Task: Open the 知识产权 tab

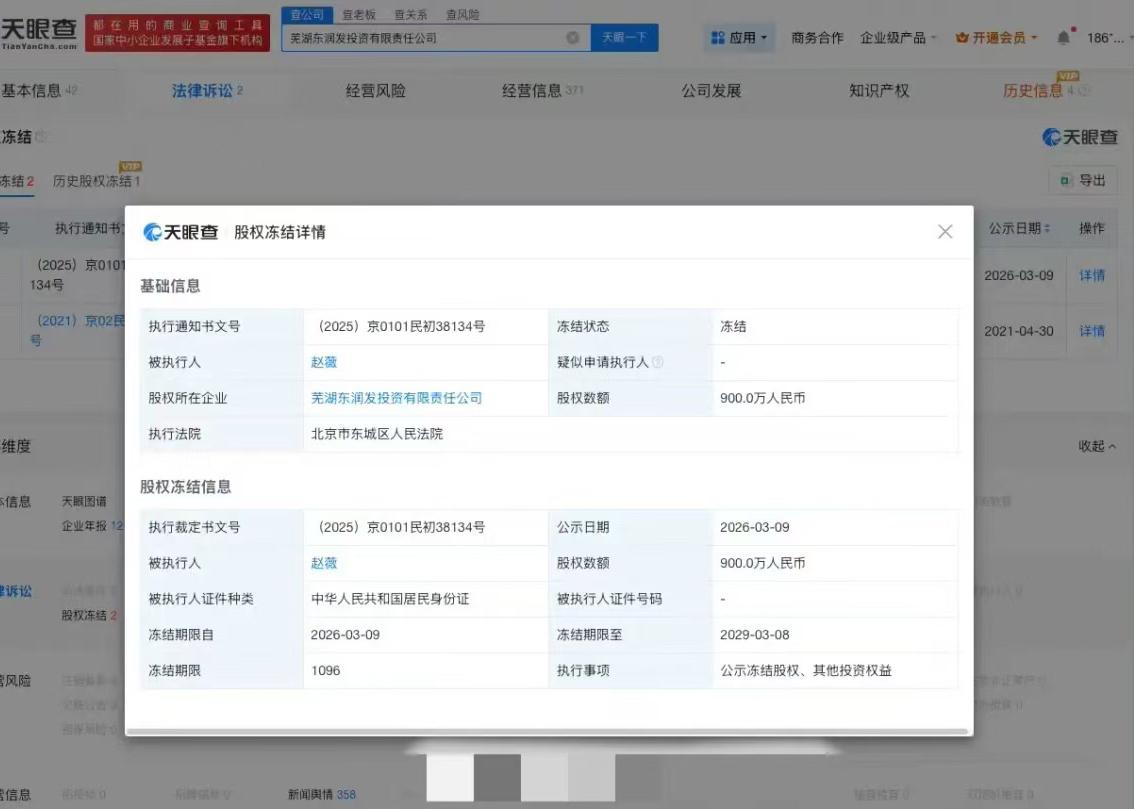Action: pyautogui.click(x=879, y=91)
